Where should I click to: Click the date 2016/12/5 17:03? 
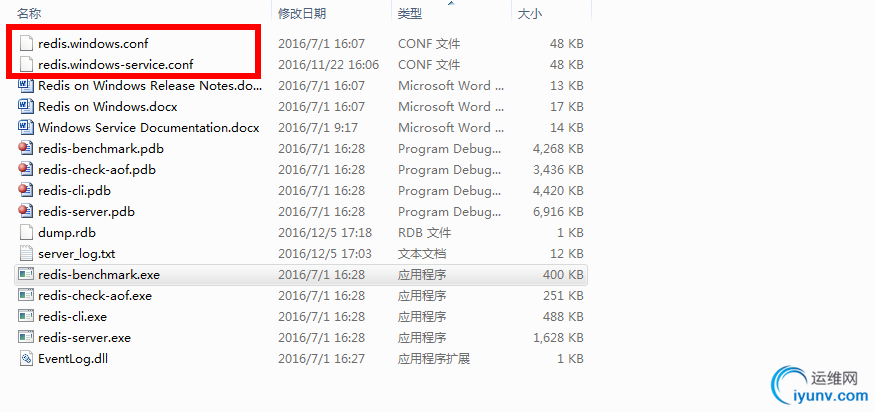(324, 254)
